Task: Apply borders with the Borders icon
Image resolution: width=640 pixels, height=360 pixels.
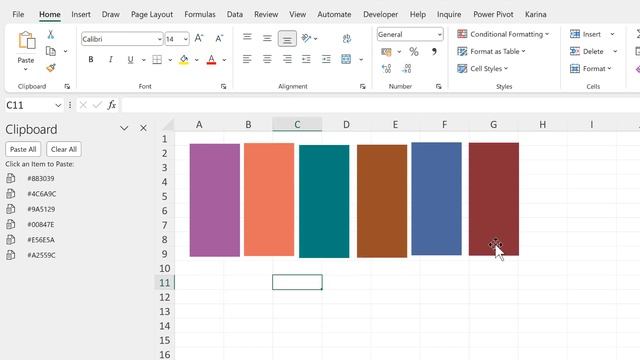Action: click(157, 60)
